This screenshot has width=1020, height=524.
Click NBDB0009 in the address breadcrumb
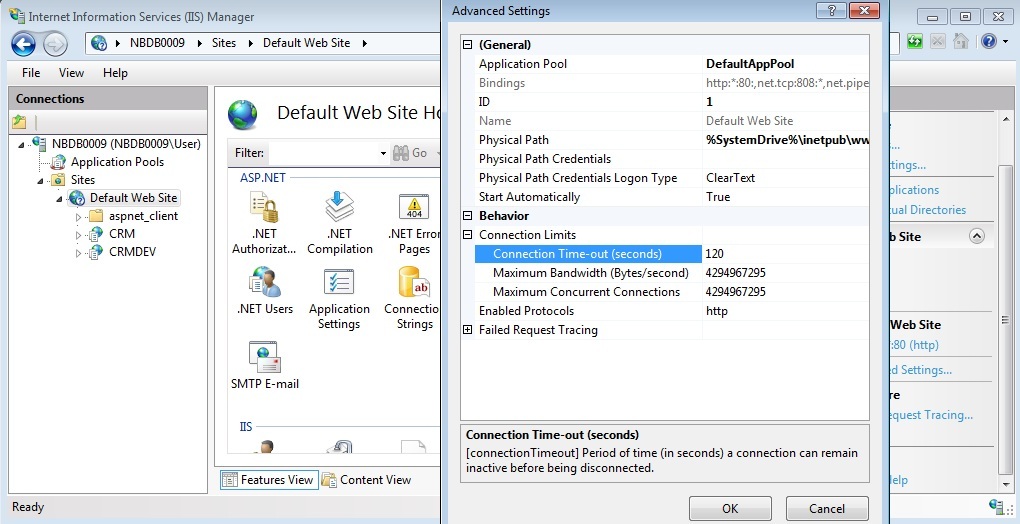coord(157,43)
